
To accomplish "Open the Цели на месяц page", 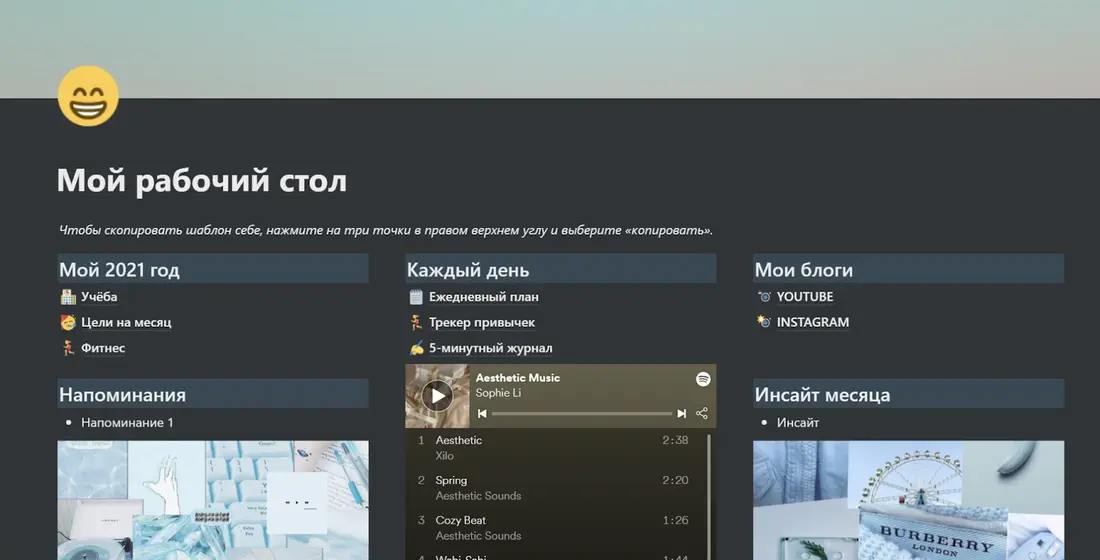I will tap(126, 322).
